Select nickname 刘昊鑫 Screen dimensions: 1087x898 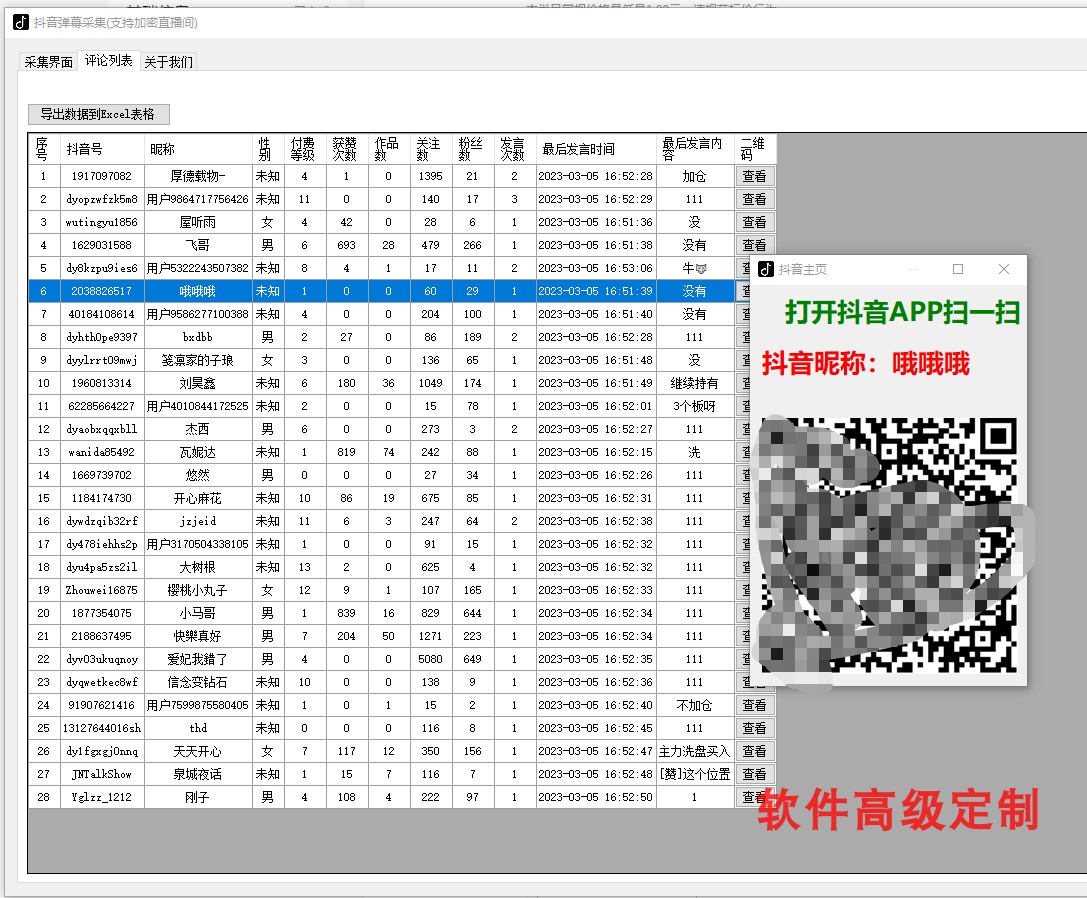[x=198, y=383]
